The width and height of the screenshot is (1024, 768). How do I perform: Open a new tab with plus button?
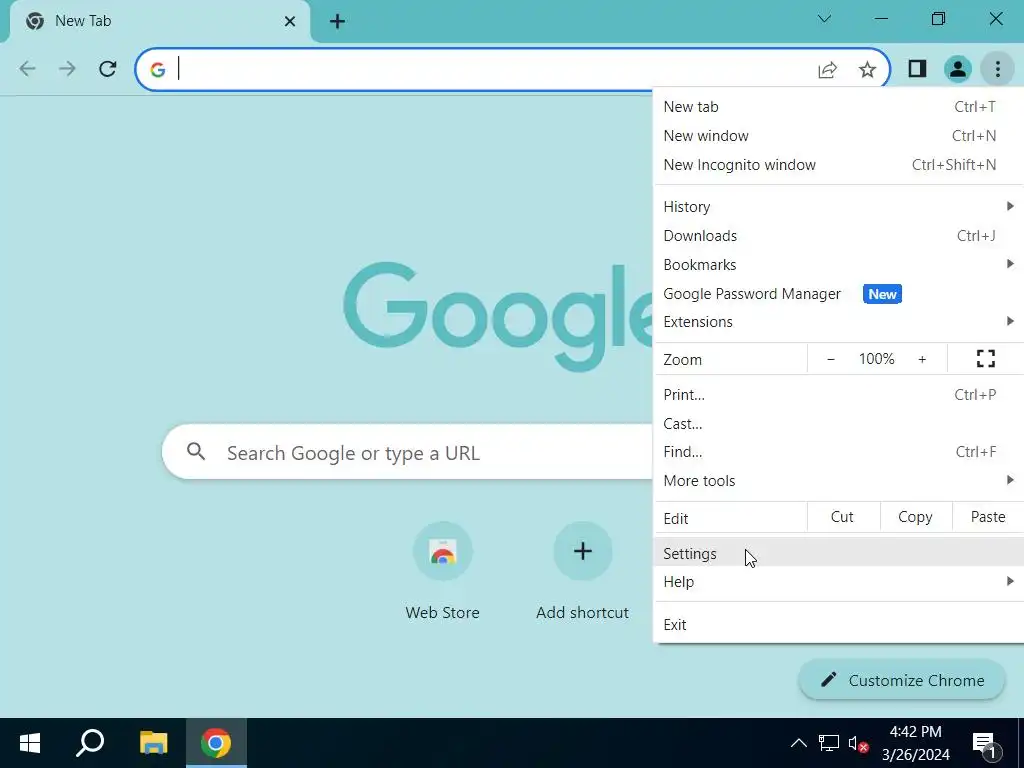[x=337, y=22]
